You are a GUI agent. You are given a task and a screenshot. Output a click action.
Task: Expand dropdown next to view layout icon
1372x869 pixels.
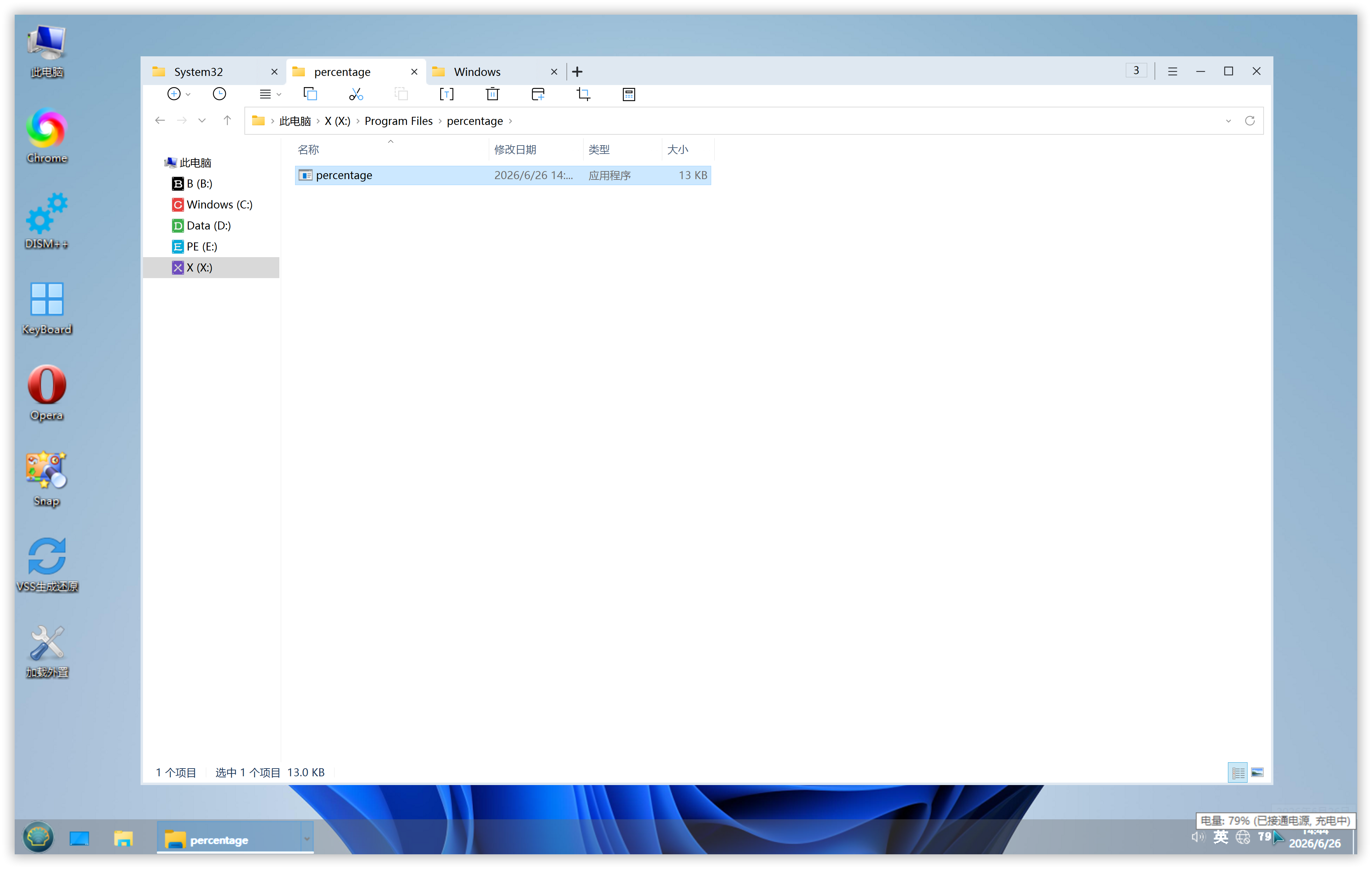(x=279, y=95)
